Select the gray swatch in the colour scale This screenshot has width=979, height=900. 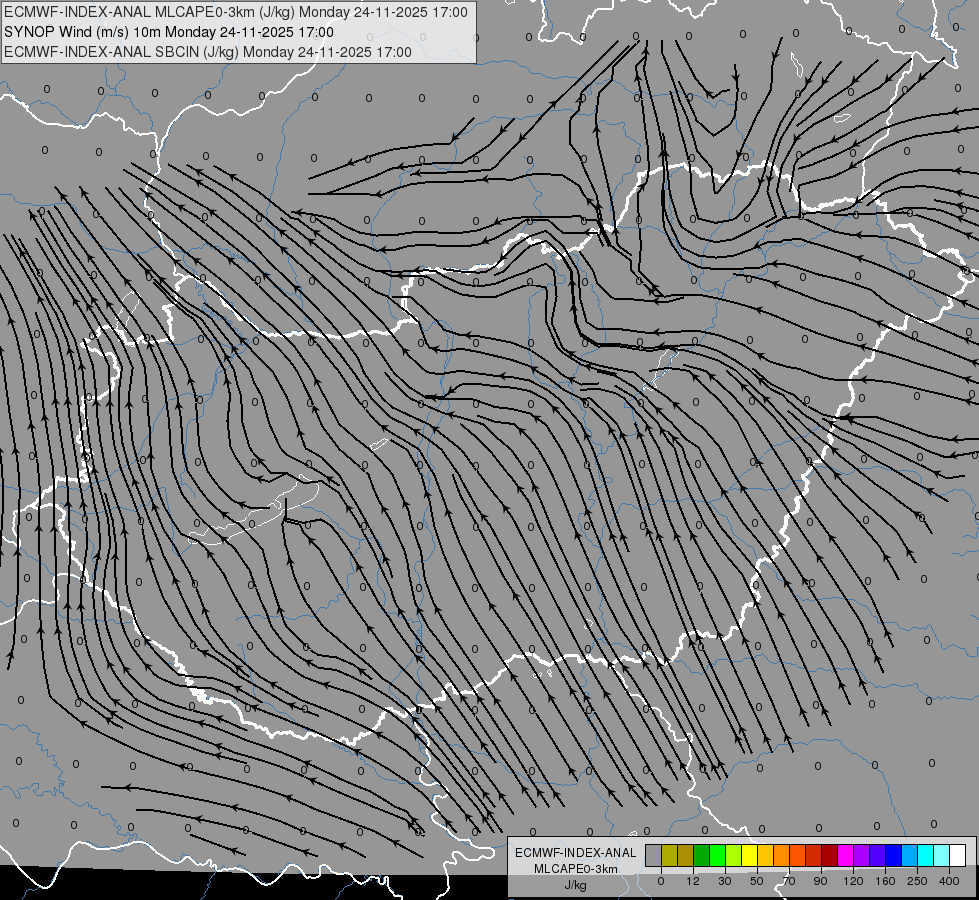point(654,855)
